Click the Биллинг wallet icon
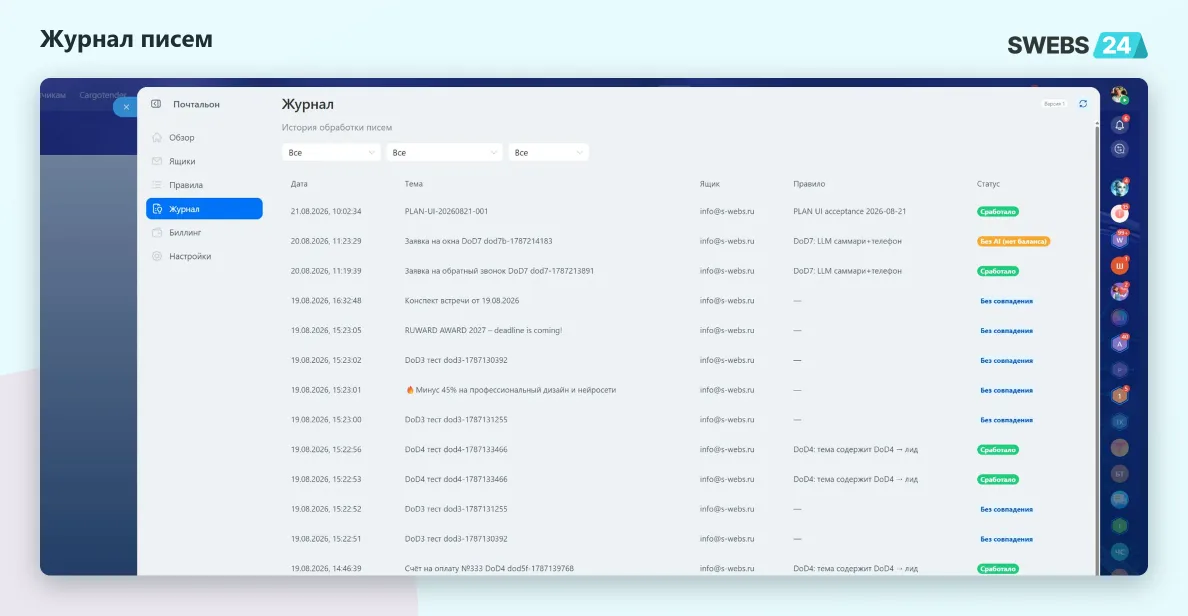Viewport: 1188px width, 616px height. pos(157,233)
